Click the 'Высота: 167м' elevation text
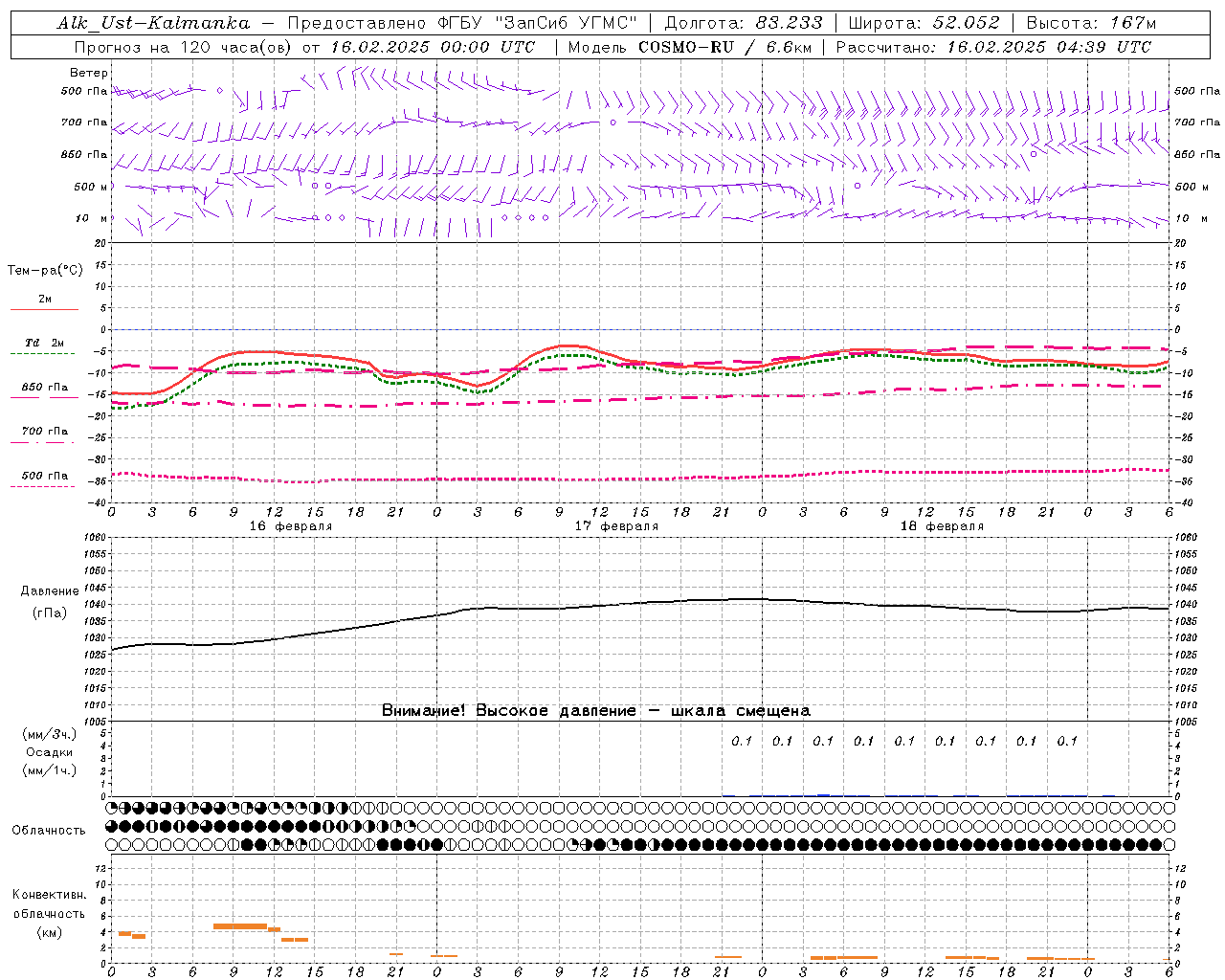Screen dimensions: 1225x980 [1091, 23]
